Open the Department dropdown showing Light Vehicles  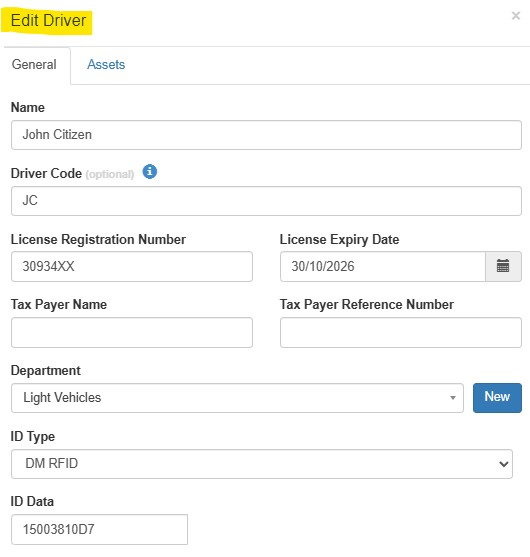coord(237,398)
